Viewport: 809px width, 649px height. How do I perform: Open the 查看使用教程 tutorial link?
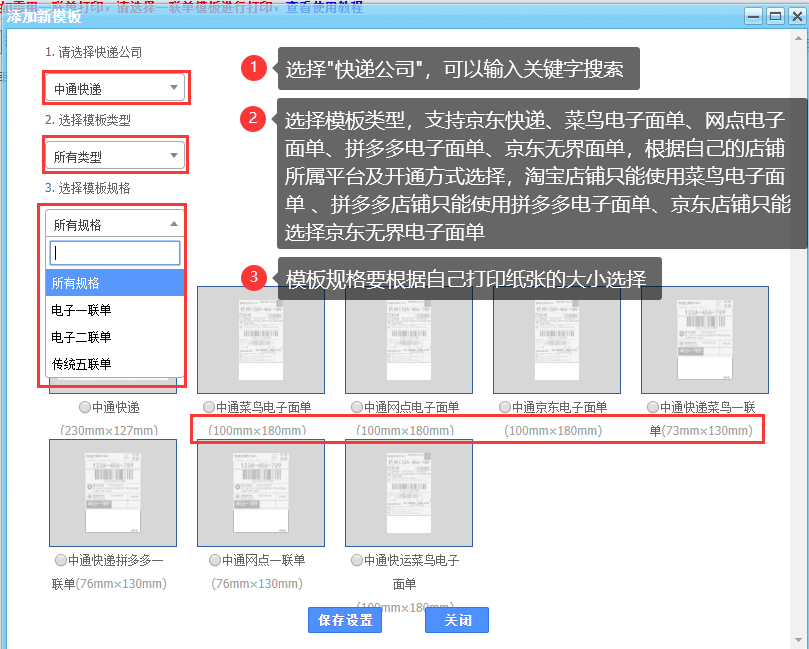pyautogui.click(x=325, y=7)
